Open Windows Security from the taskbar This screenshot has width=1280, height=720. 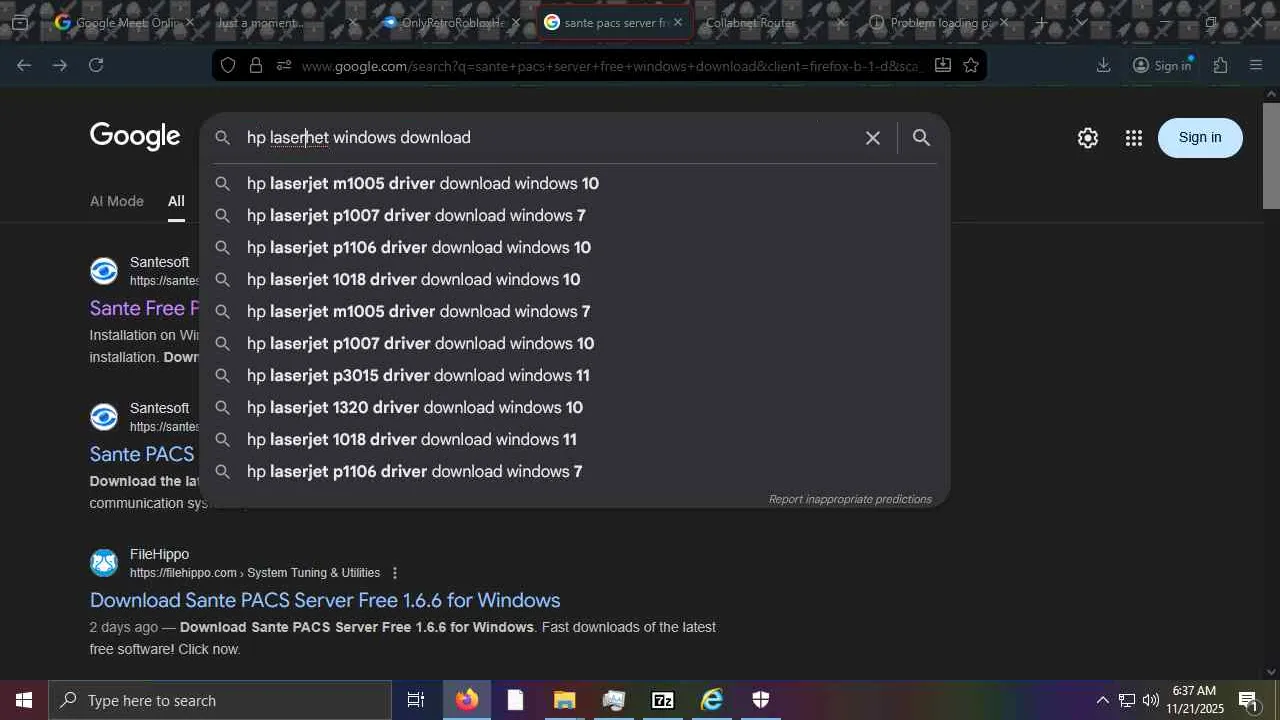(x=760, y=700)
